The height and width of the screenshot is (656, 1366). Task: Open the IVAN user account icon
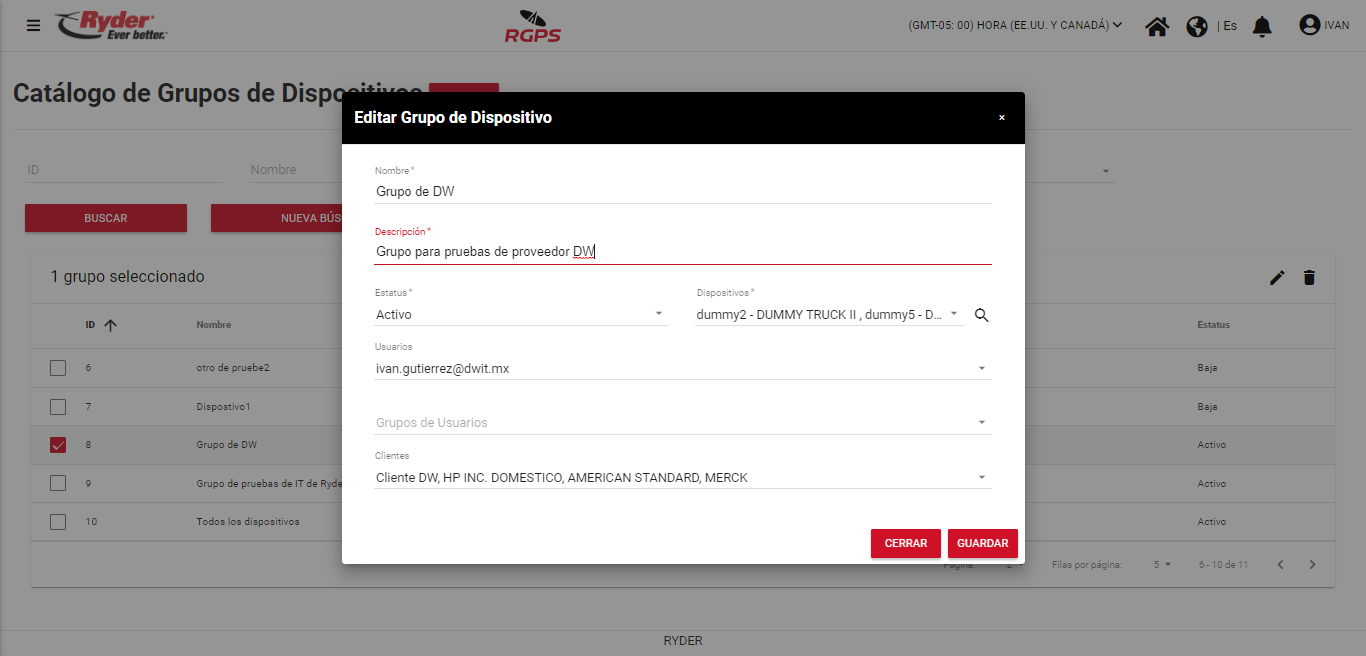[1309, 25]
